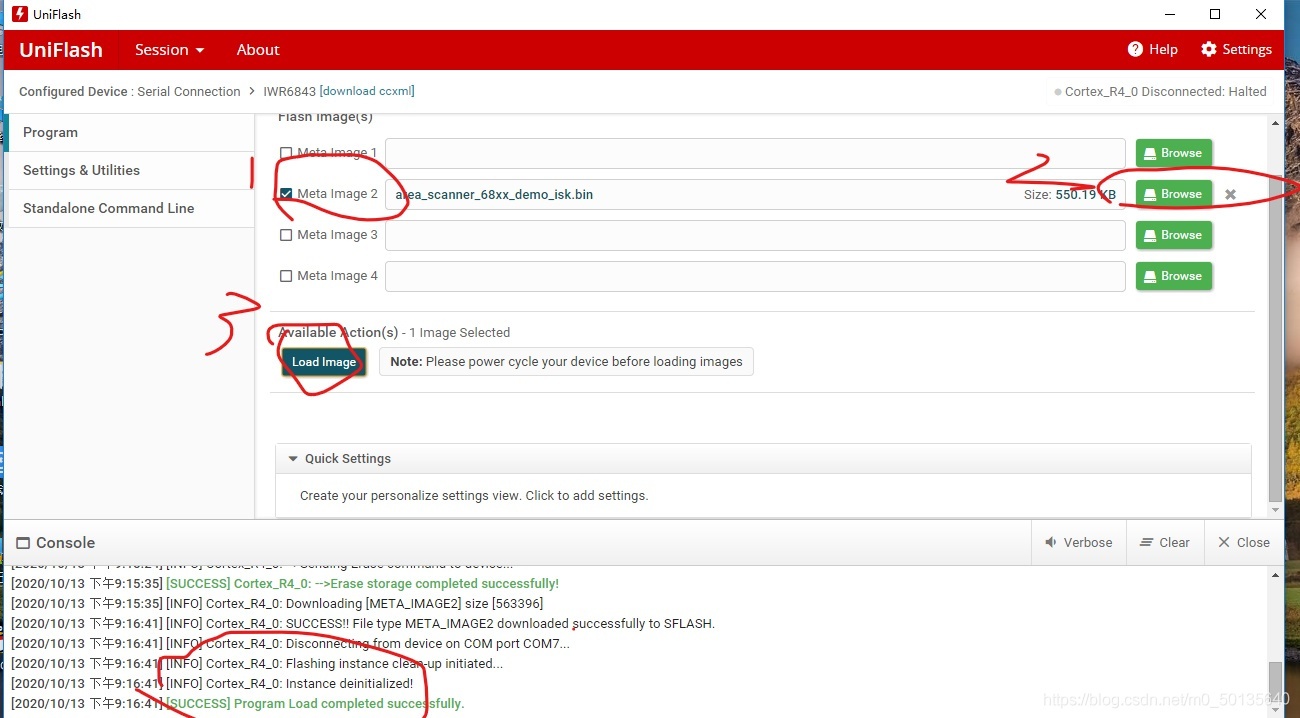Click the UniFlash window title bar icon

pyautogui.click(x=18, y=14)
